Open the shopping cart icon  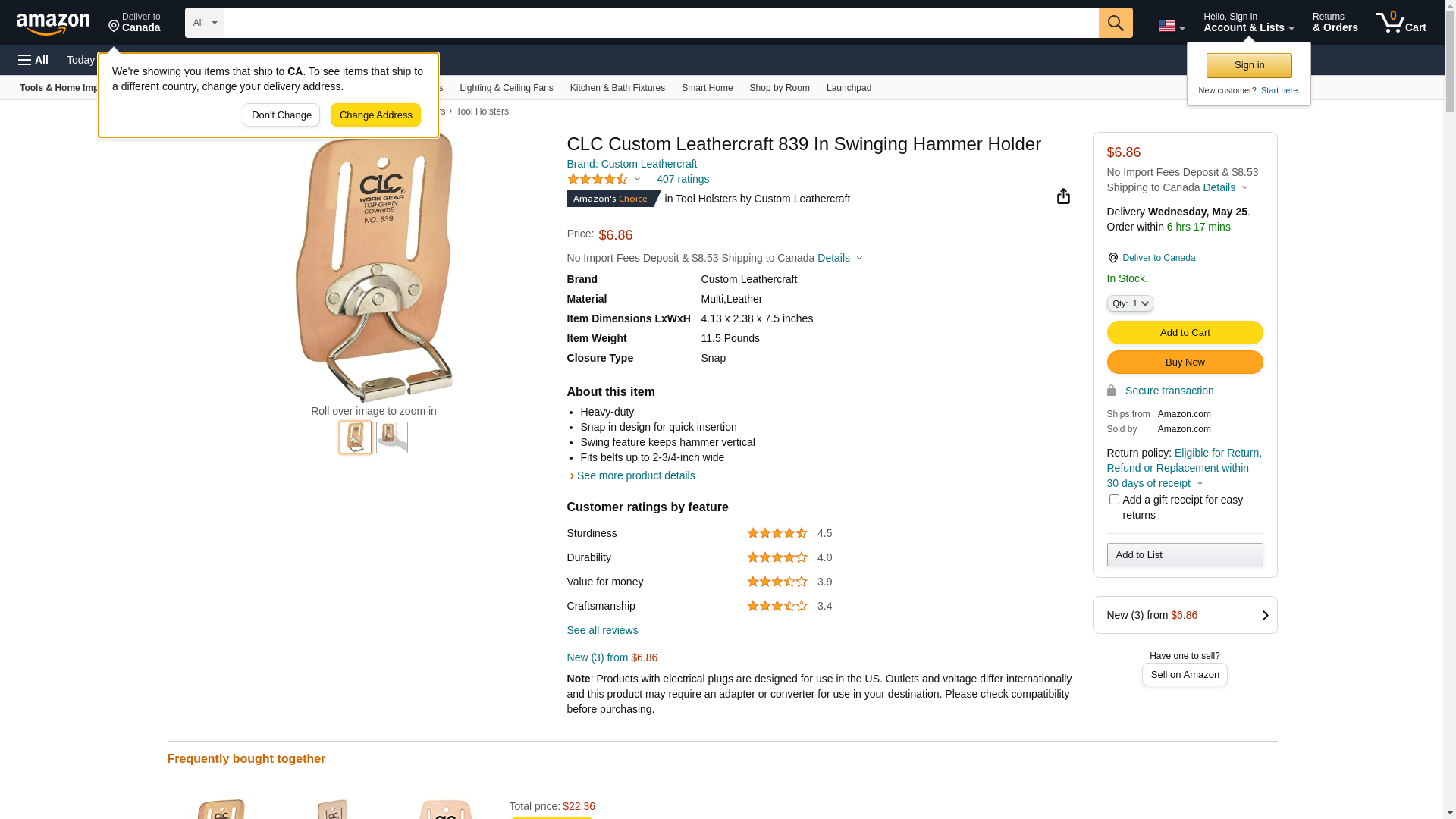(x=1401, y=22)
